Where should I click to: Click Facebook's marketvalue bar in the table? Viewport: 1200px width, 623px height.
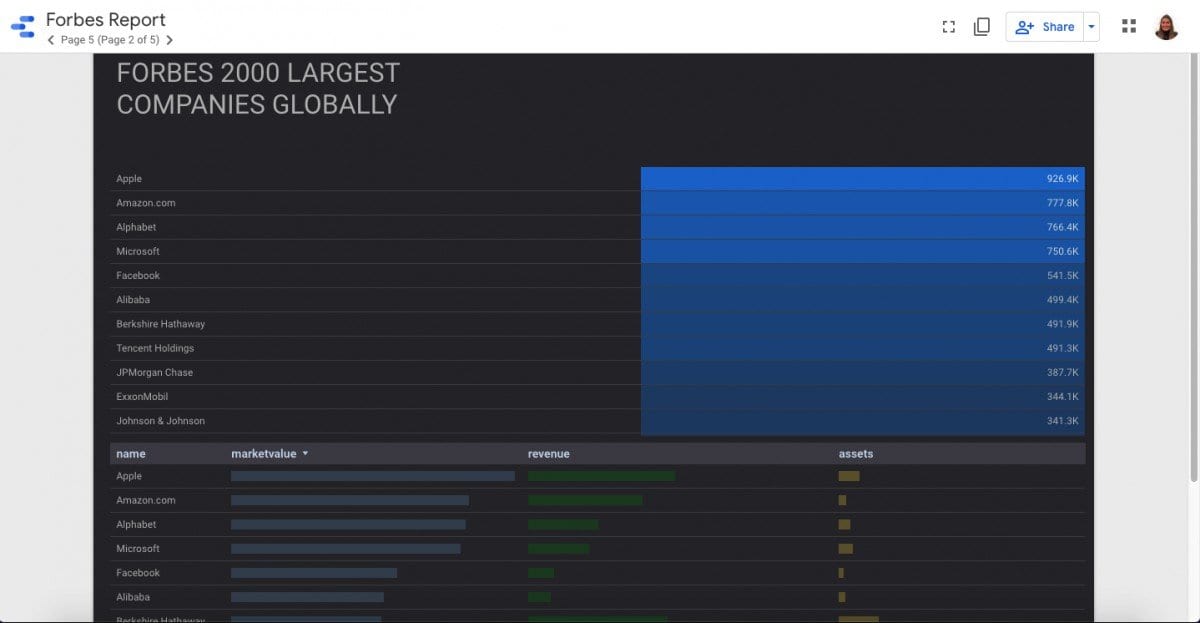pos(314,573)
